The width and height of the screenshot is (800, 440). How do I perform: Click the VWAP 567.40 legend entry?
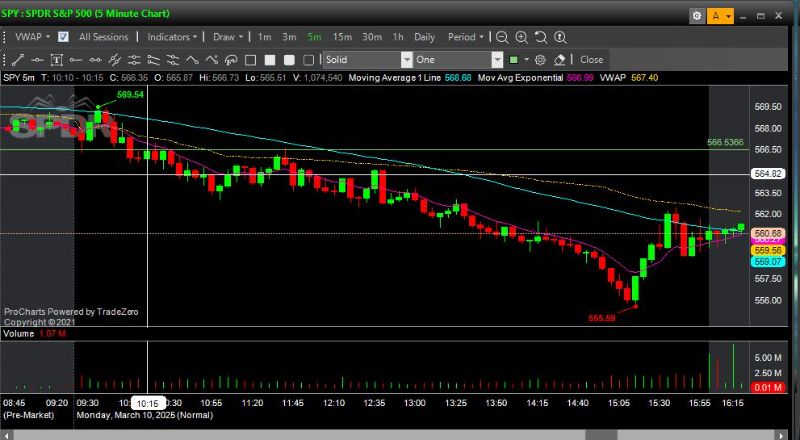(629, 78)
